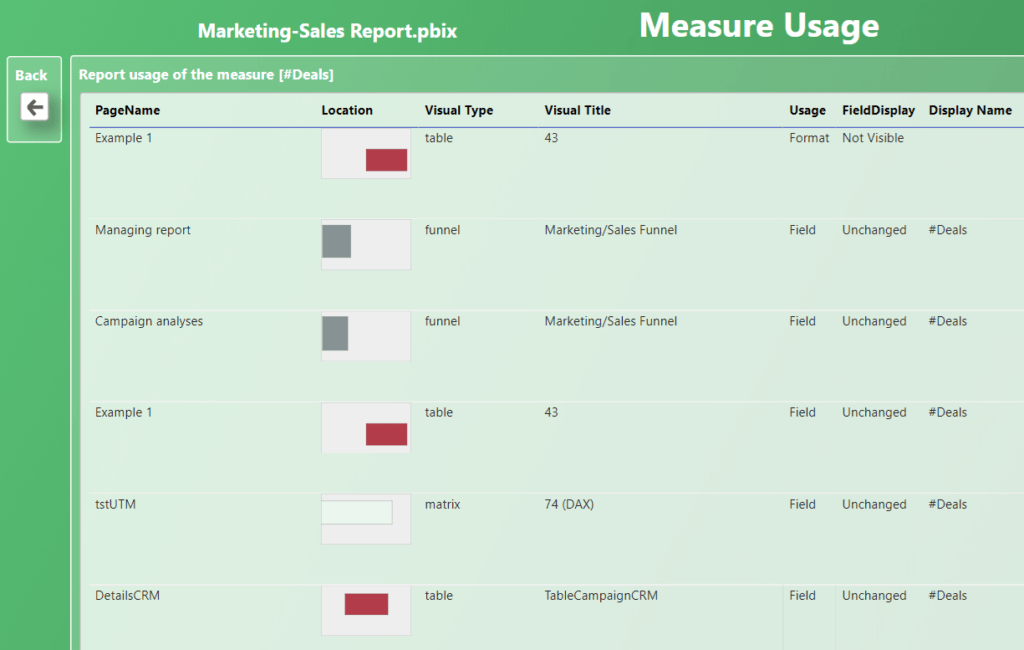The width and height of the screenshot is (1024, 650).
Task: Click the TableCampaignCRM visual title
Action: 601,595
